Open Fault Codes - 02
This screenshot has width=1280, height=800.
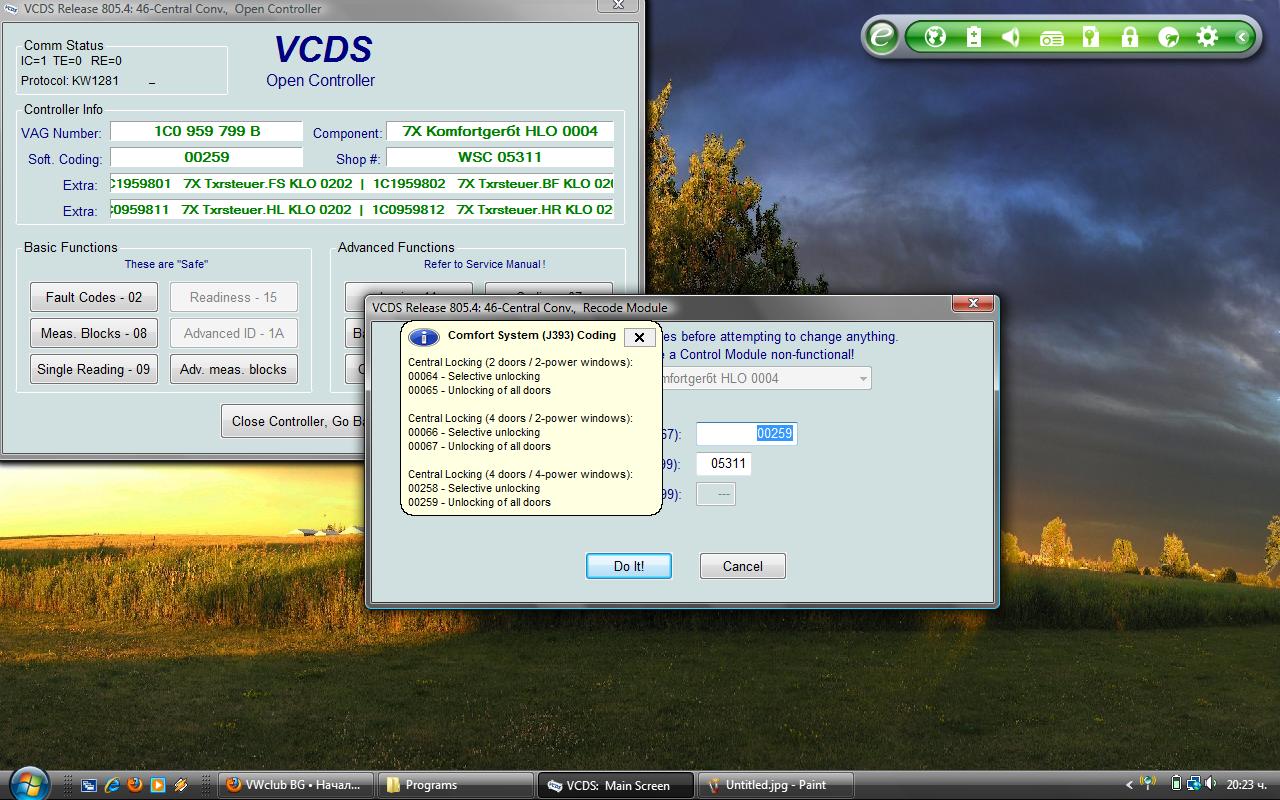pyautogui.click(x=94, y=297)
